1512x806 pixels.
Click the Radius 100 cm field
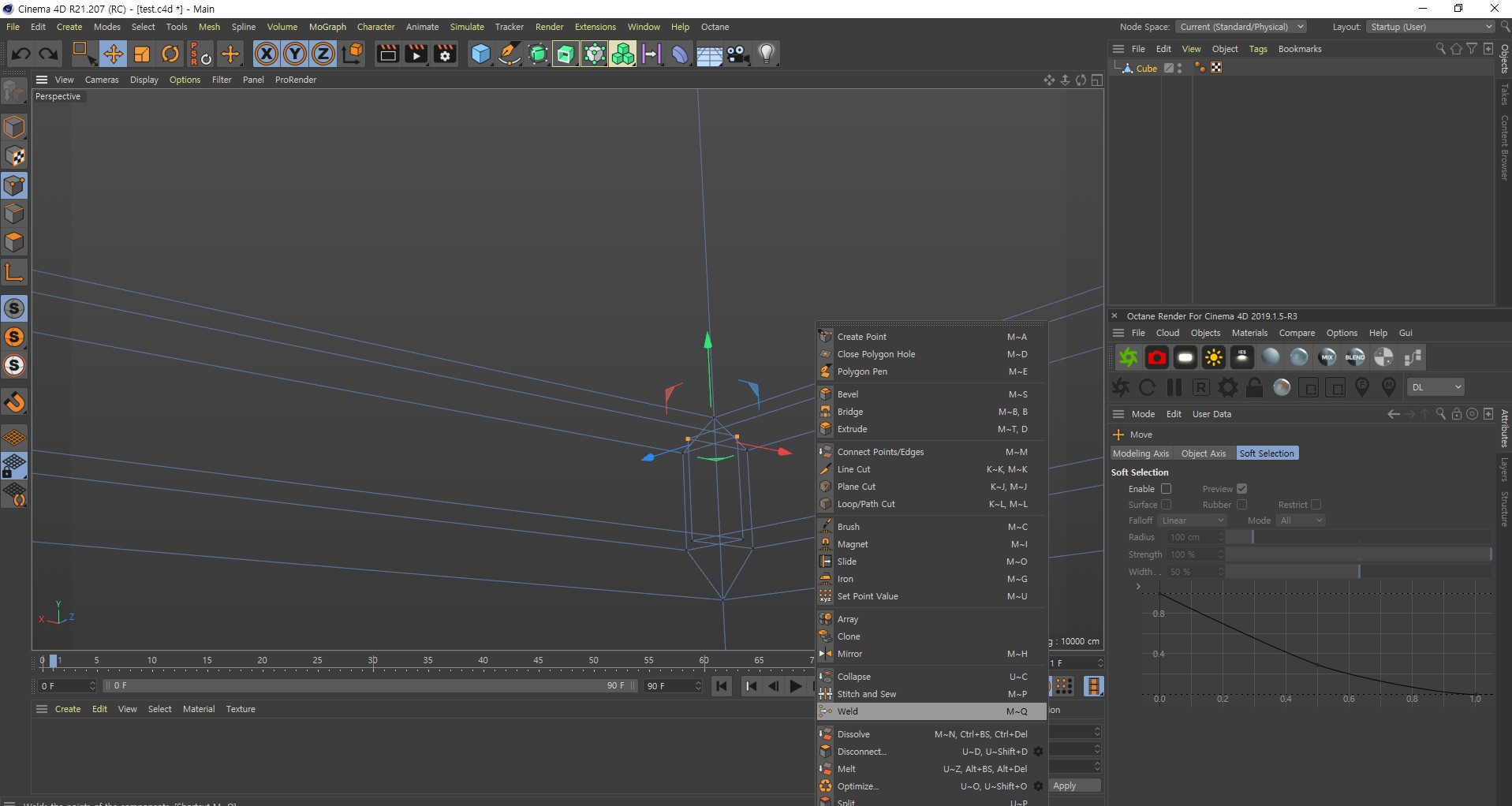(1195, 537)
